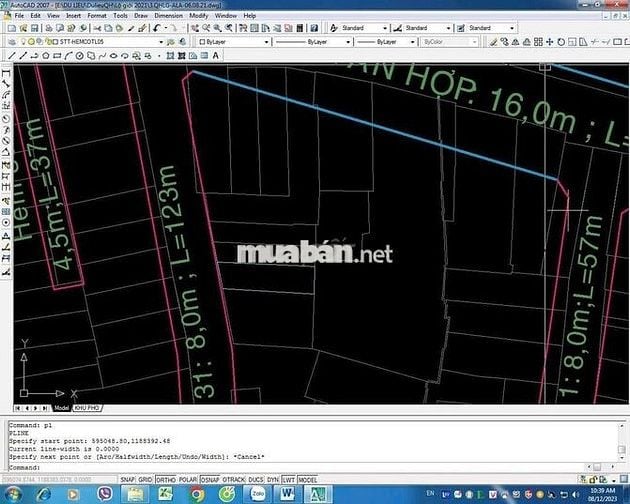
Task: Open the Dimension menu
Action: click(168, 17)
